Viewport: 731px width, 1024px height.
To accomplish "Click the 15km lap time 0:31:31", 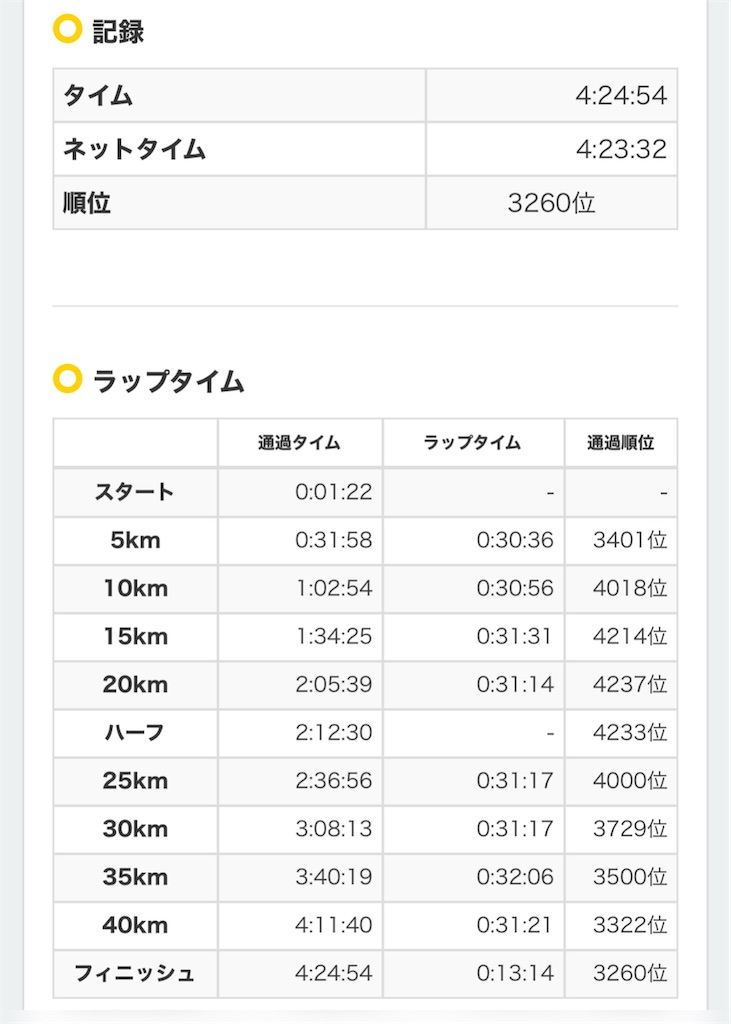I will click(514, 636).
